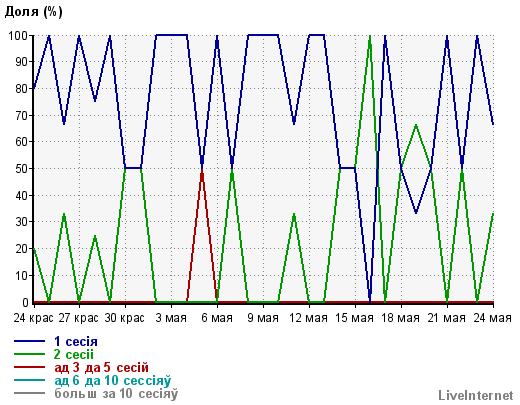The height and width of the screenshot is (405, 520).
Task: Select the '2 сесіі' legend label
Action: (74, 354)
